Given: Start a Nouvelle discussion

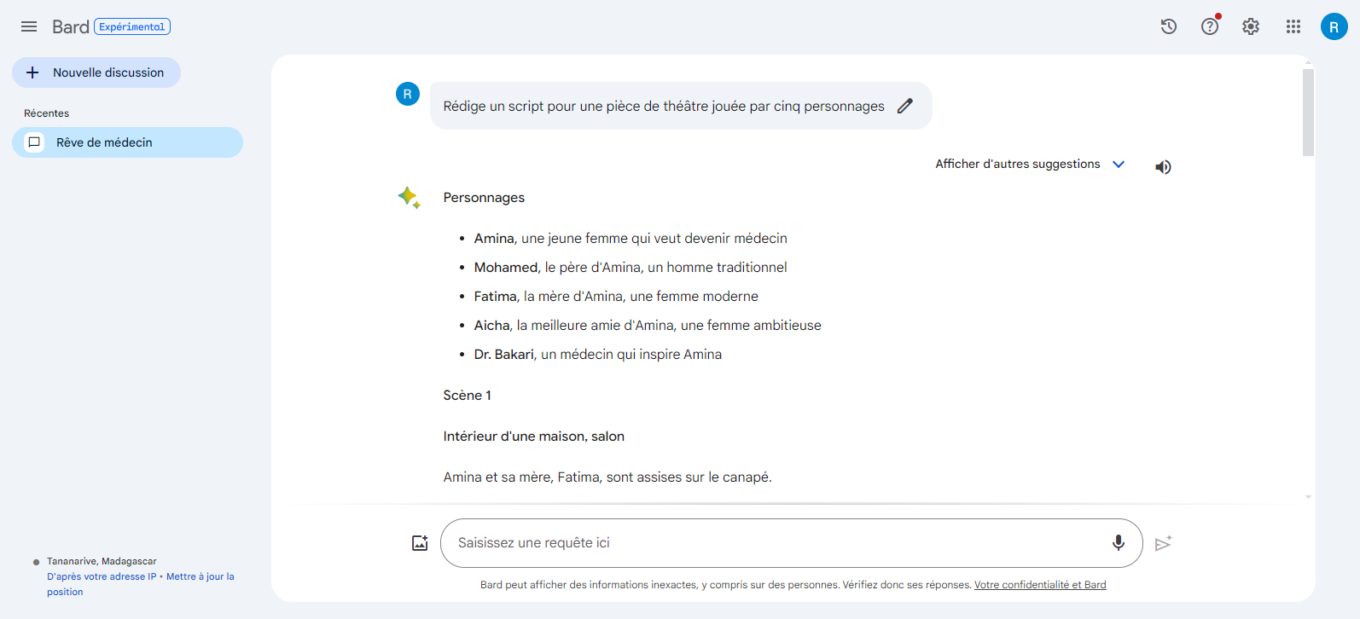Looking at the screenshot, I should click(x=96, y=73).
